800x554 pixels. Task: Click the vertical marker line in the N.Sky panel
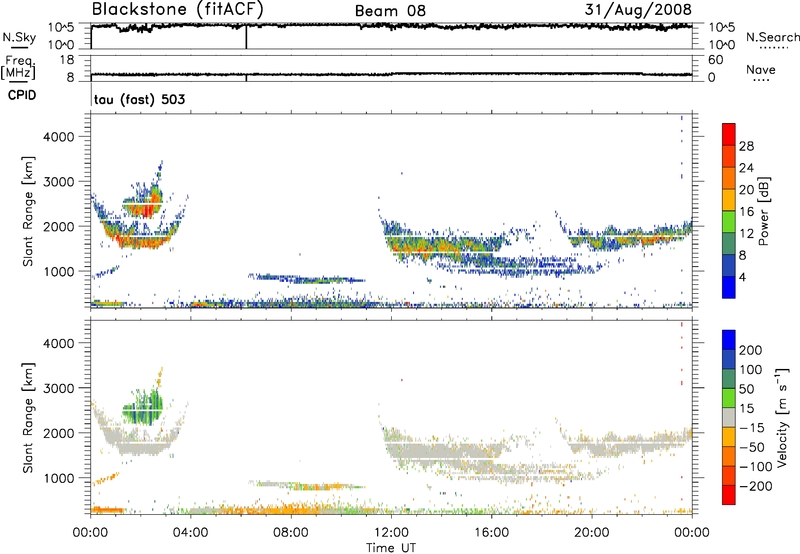(246, 37)
